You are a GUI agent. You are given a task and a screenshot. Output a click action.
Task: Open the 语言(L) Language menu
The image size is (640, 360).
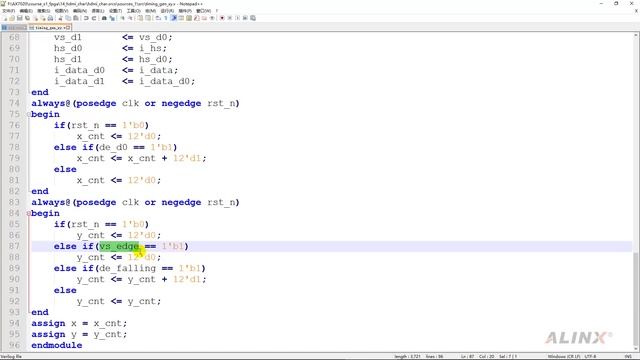click(98, 11)
